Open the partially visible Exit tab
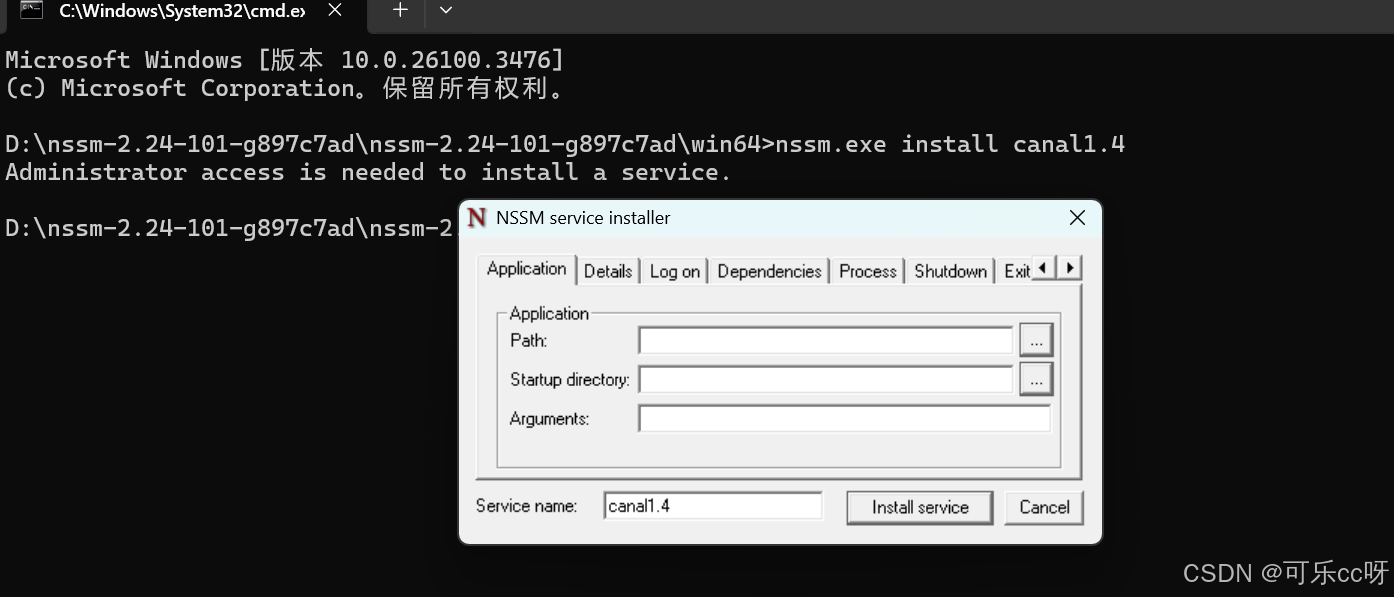This screenshot has width=1394, height=597. pos(1016,271)
